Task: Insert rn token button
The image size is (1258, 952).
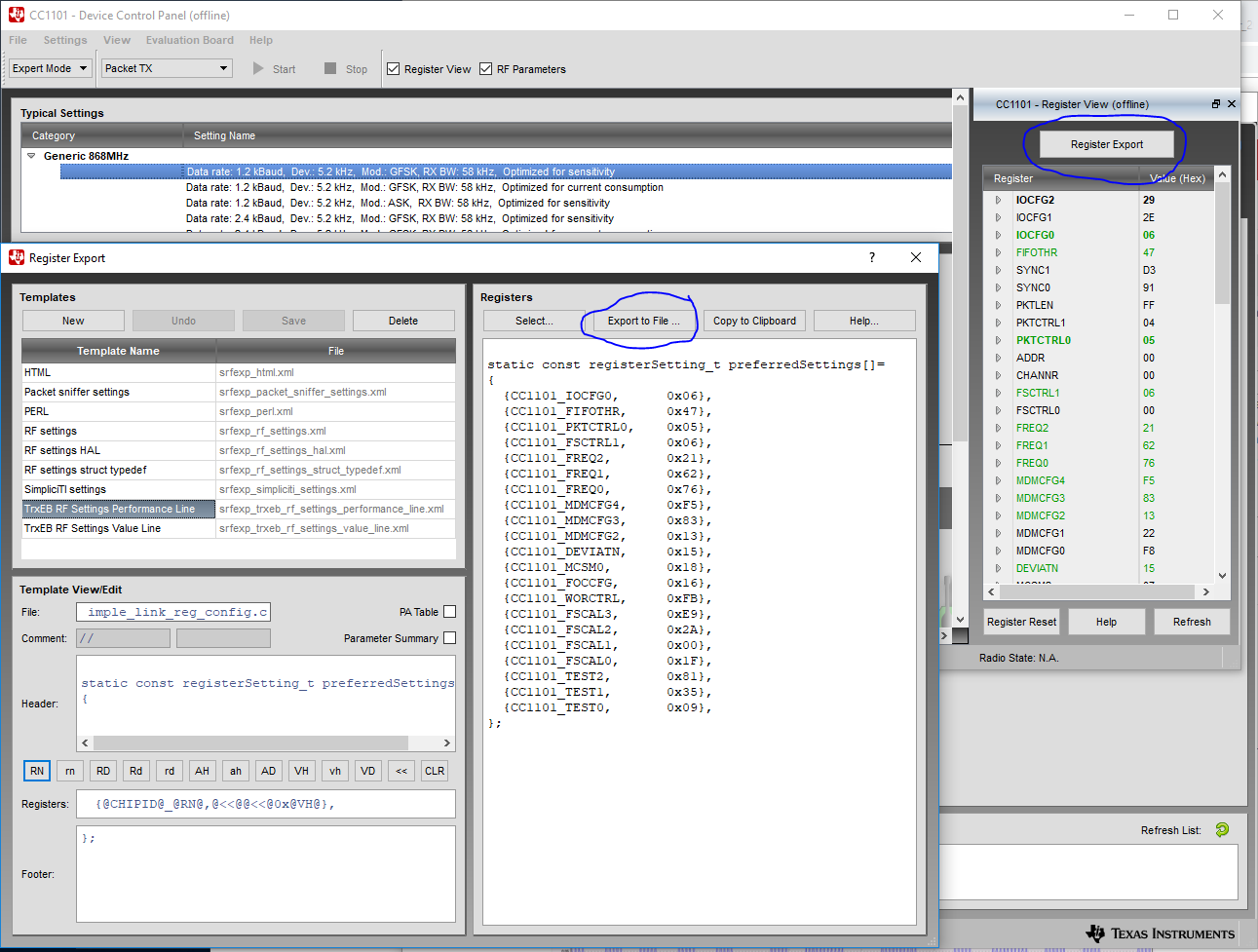Action: (x=70, y=771)
